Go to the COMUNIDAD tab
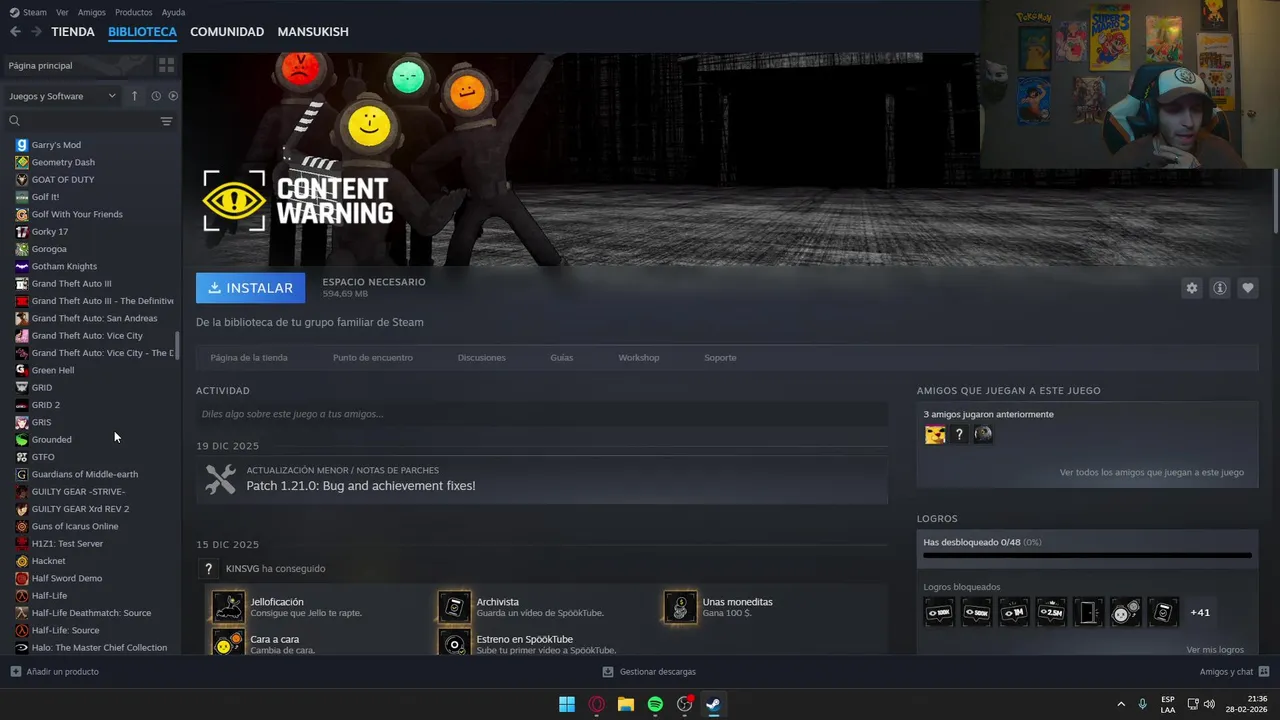Viewport: 1280px width, 720px height. point(227,32)
